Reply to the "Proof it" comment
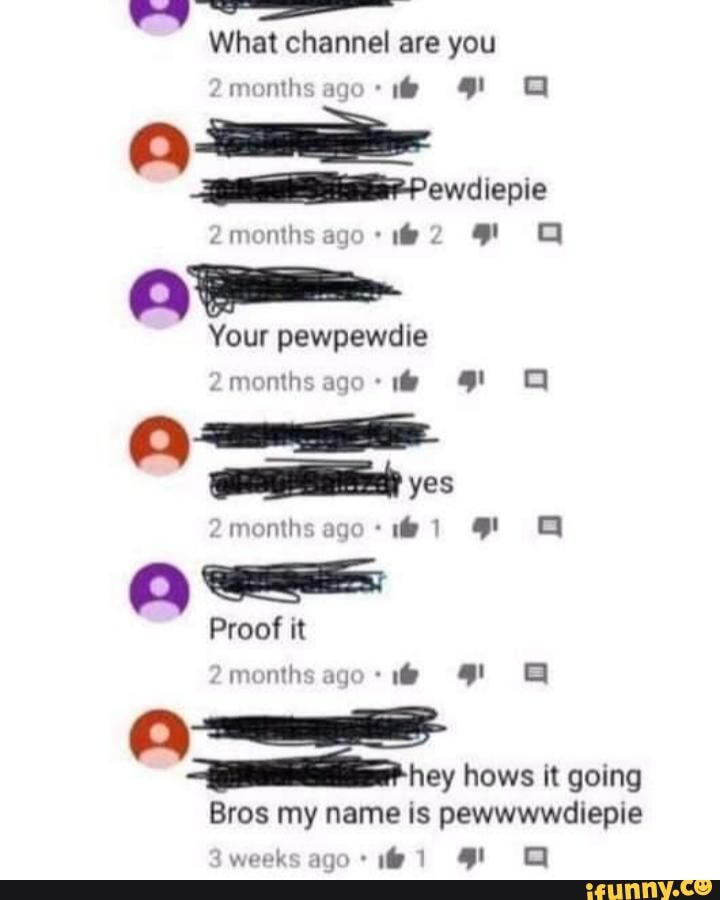Image resolution: width=720 pixels, height=900 pixels. (x=536, y=674)
